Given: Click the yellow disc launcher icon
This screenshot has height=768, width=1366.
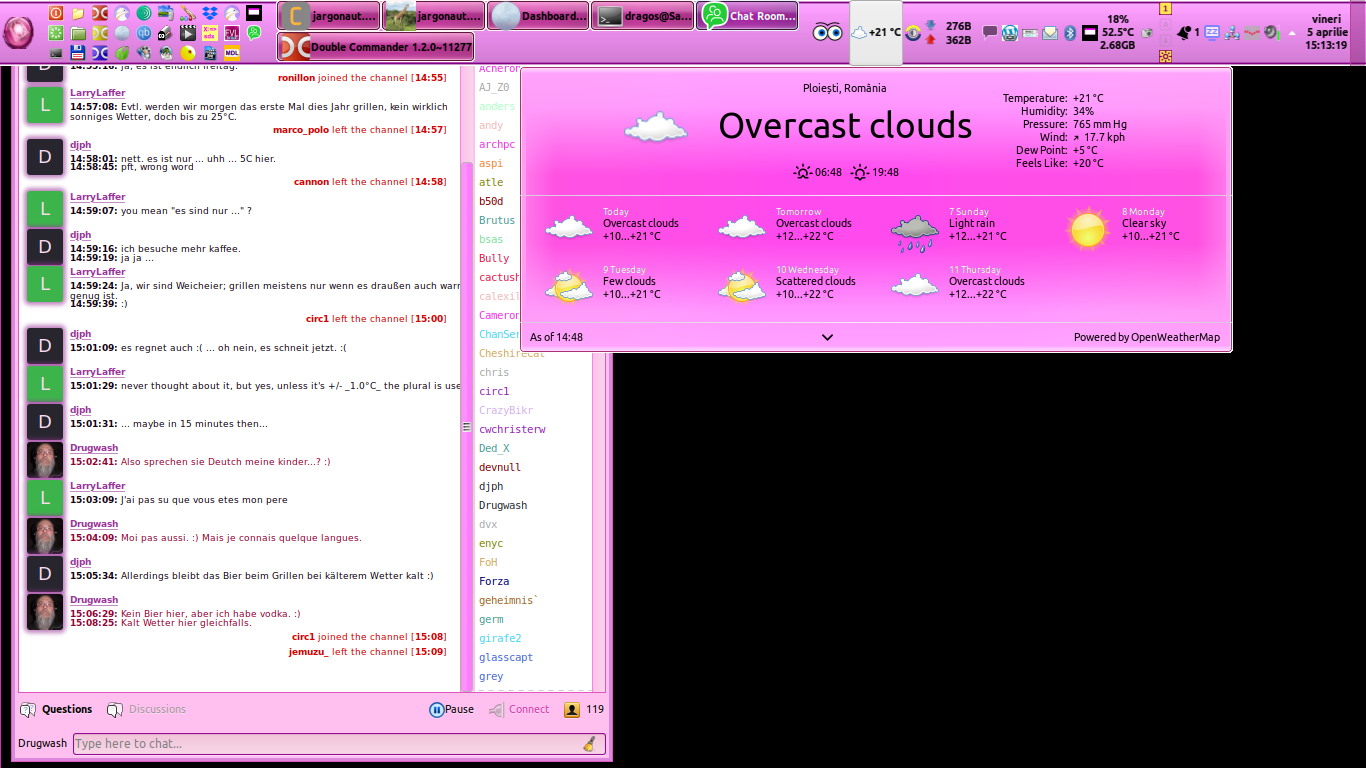Looking at the screenshot, I should point(188,52).
